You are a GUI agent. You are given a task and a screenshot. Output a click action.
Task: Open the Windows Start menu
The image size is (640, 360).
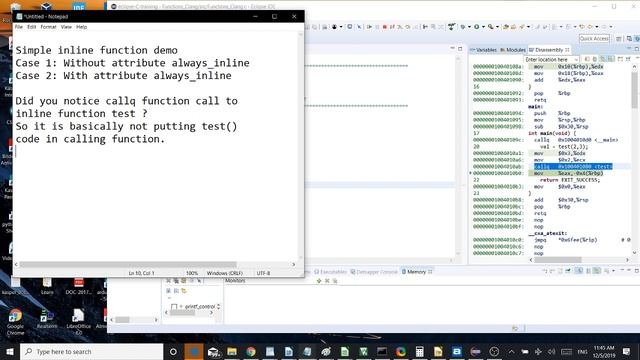pyautogui.click(x=10, y=351)
